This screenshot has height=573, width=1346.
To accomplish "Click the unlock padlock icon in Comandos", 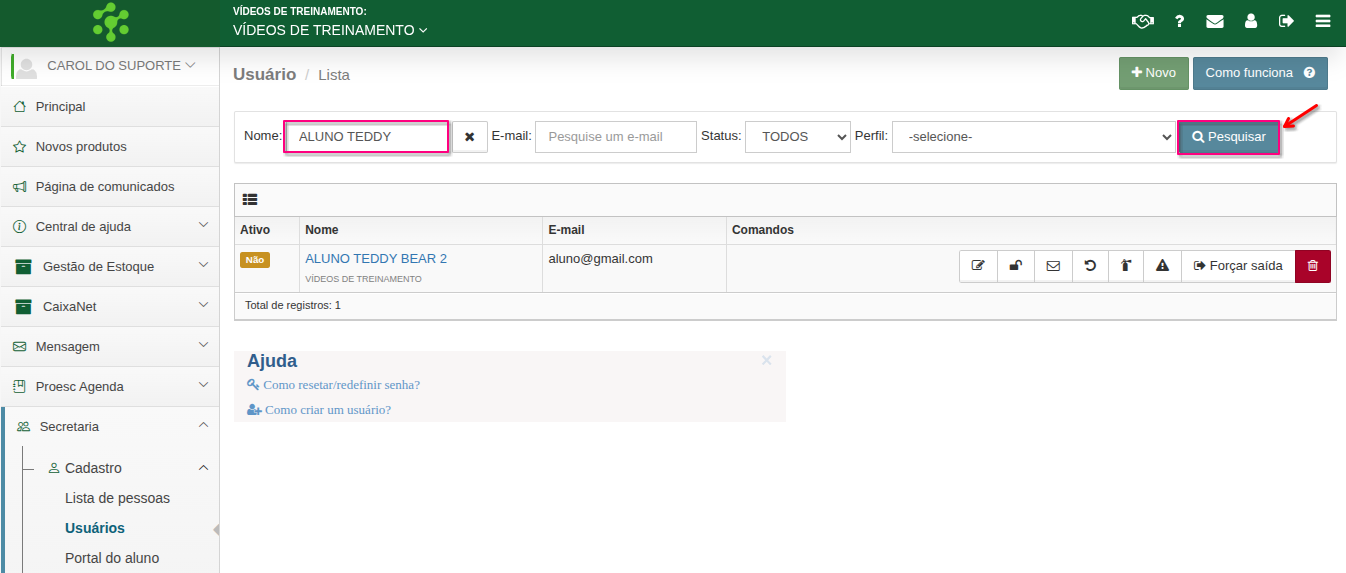I will tap(1015, 266).
